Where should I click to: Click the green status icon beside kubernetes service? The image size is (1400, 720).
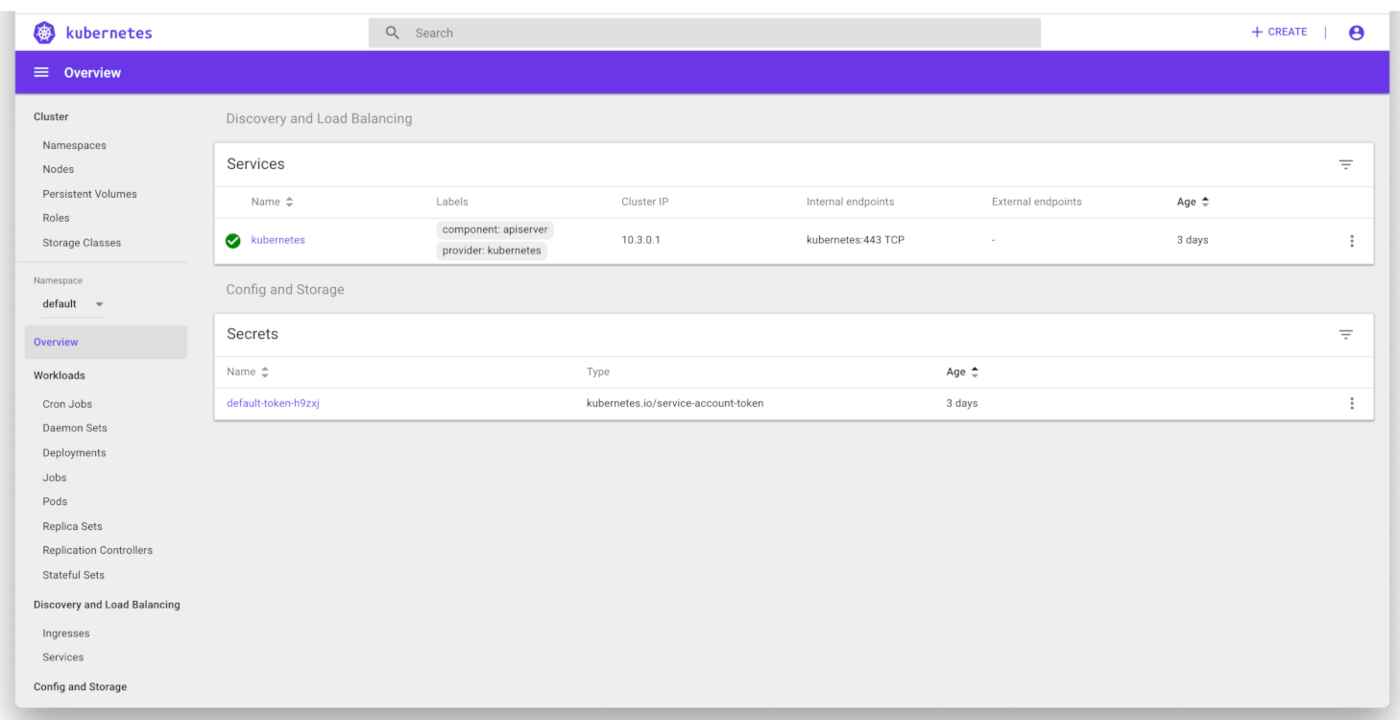click(231, 240)
